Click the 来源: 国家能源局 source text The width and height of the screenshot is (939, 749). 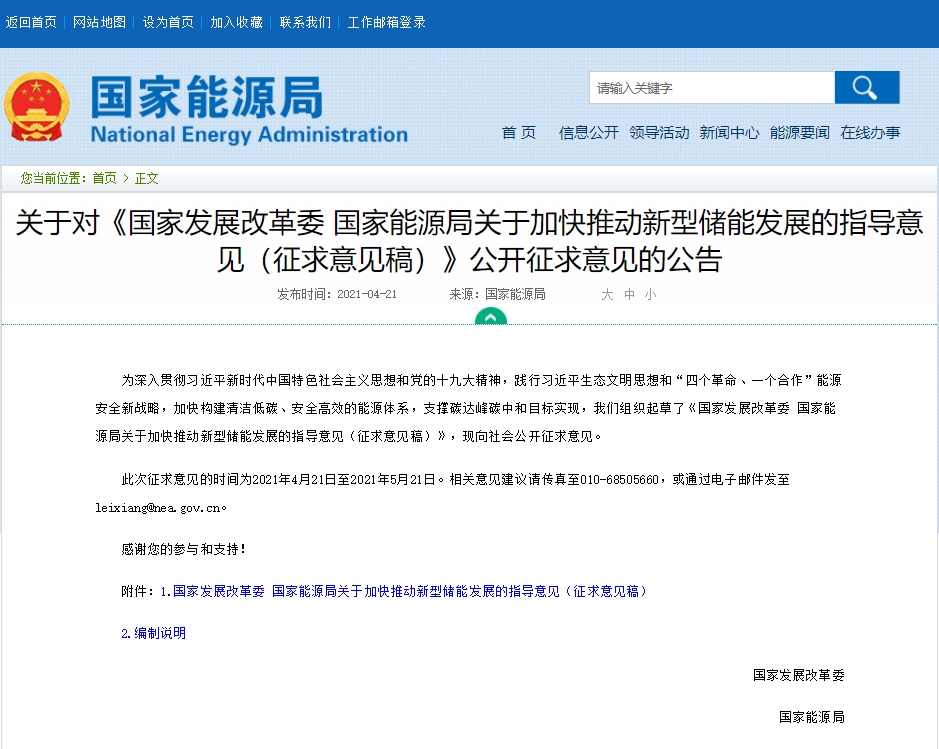pos(498,294)
